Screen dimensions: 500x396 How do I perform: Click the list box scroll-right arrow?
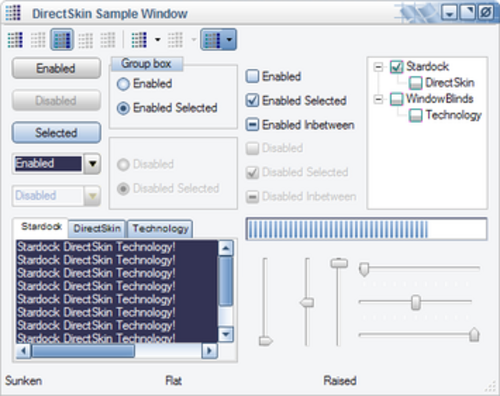point(210,351)
